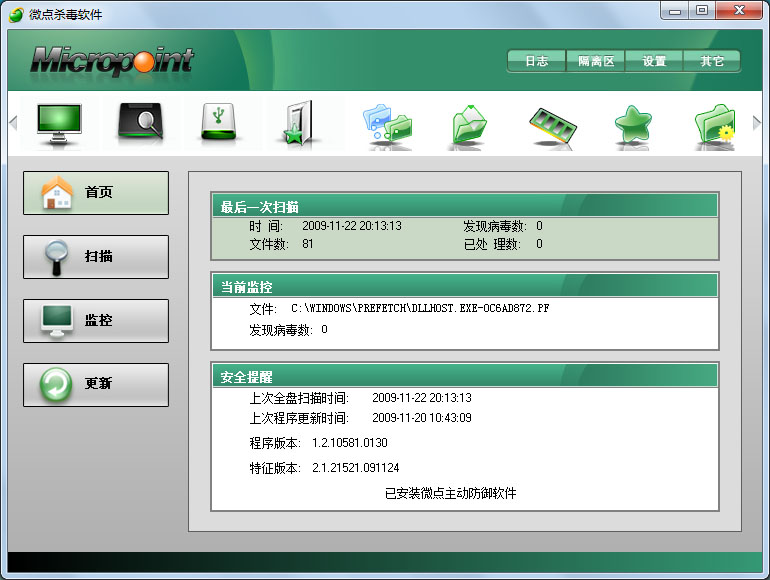Select the 安全提醒 panel header
Screen dimensions: 770x580
[465, 377]
